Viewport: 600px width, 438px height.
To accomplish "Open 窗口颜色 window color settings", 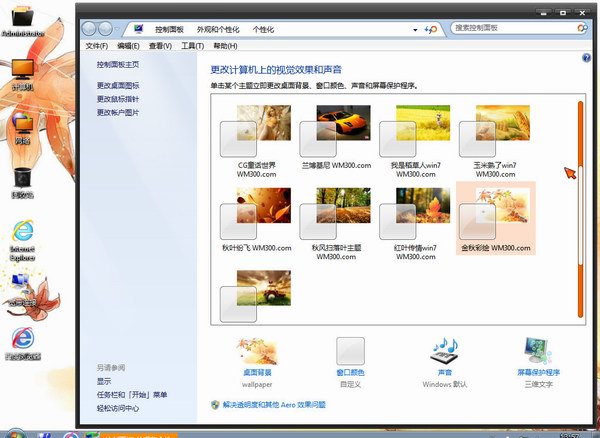I will tap(350, 353).
